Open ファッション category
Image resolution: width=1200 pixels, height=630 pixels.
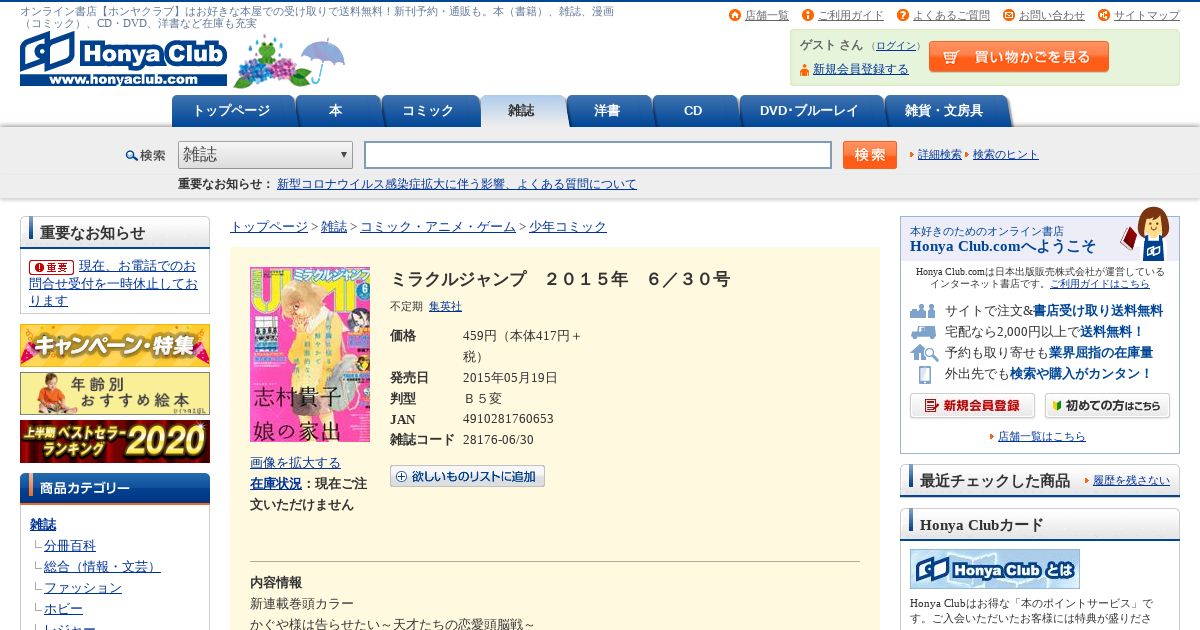83,588
